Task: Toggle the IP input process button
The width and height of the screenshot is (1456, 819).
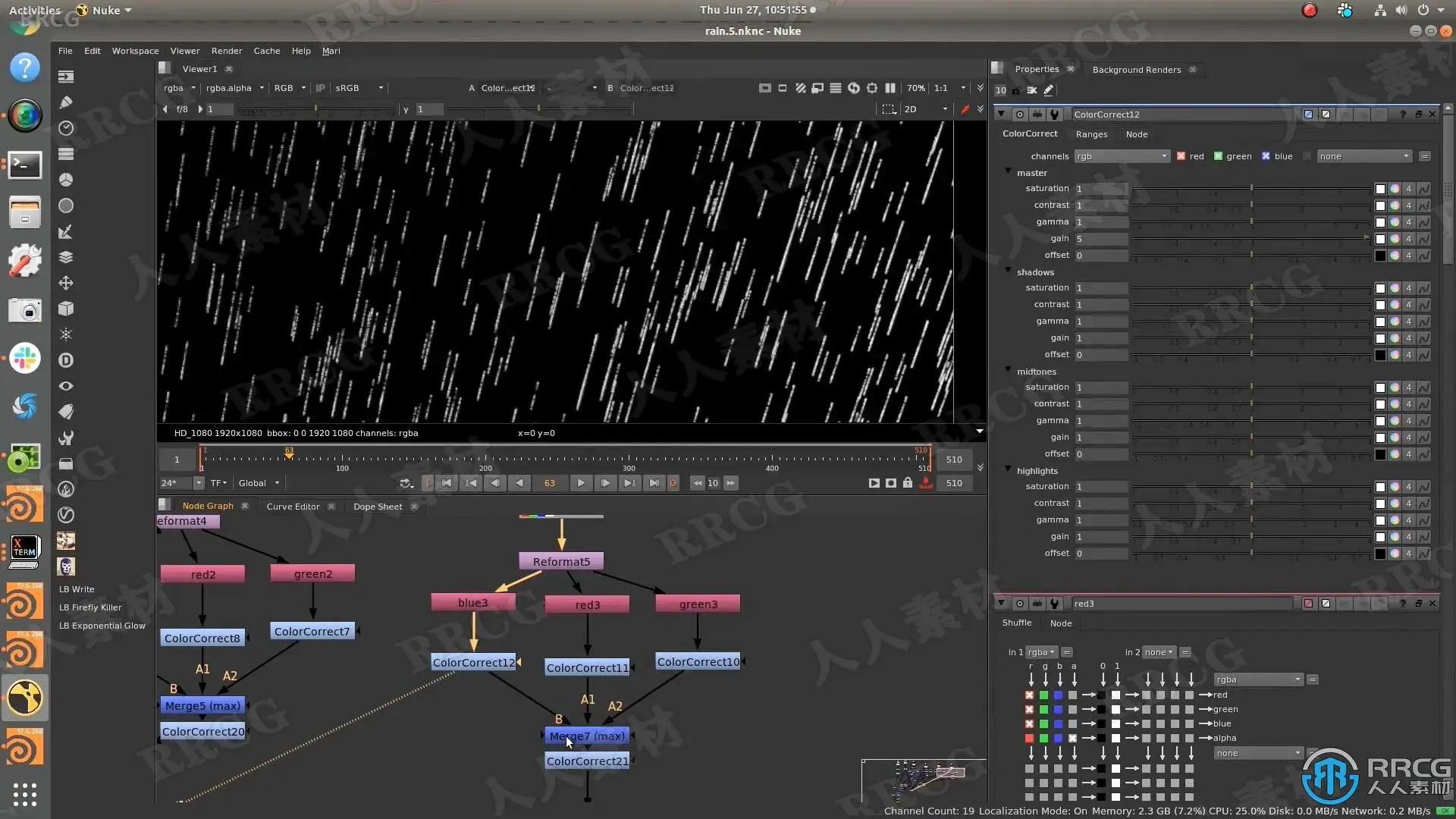Action: [321, 88]
